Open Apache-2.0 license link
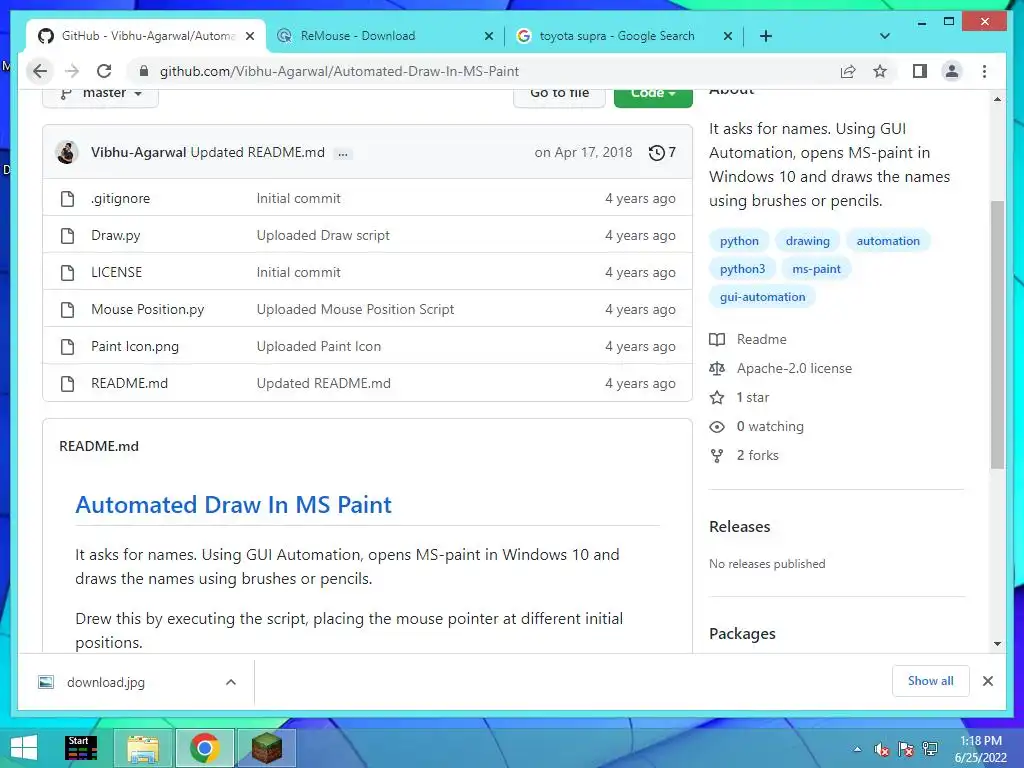The image size is (1024, 768). point(780,368)
